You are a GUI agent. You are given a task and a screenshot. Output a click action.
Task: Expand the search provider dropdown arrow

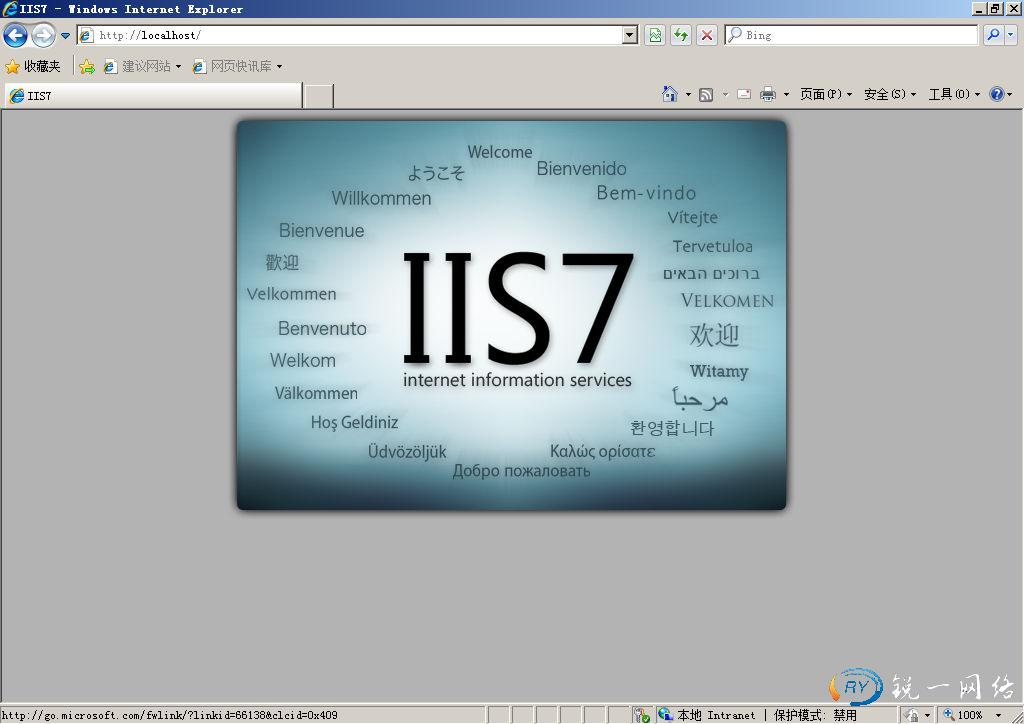pos(1010,35)
